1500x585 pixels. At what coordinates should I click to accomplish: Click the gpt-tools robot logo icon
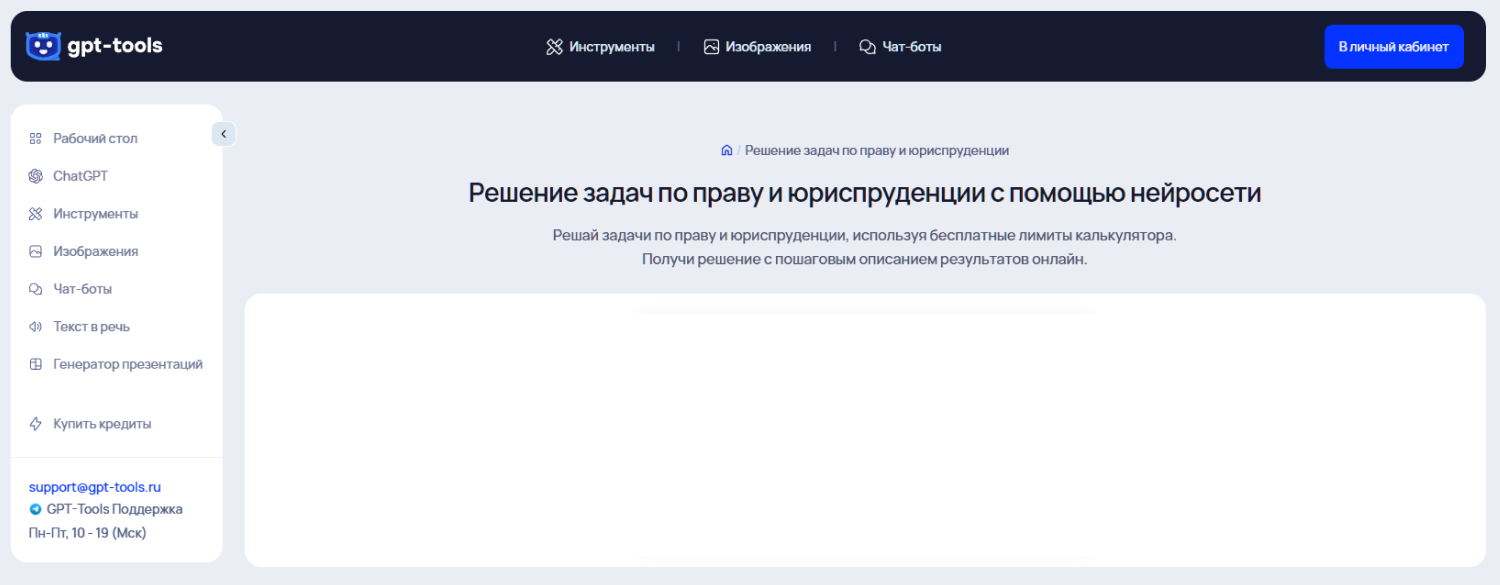[x=41, y=45]
